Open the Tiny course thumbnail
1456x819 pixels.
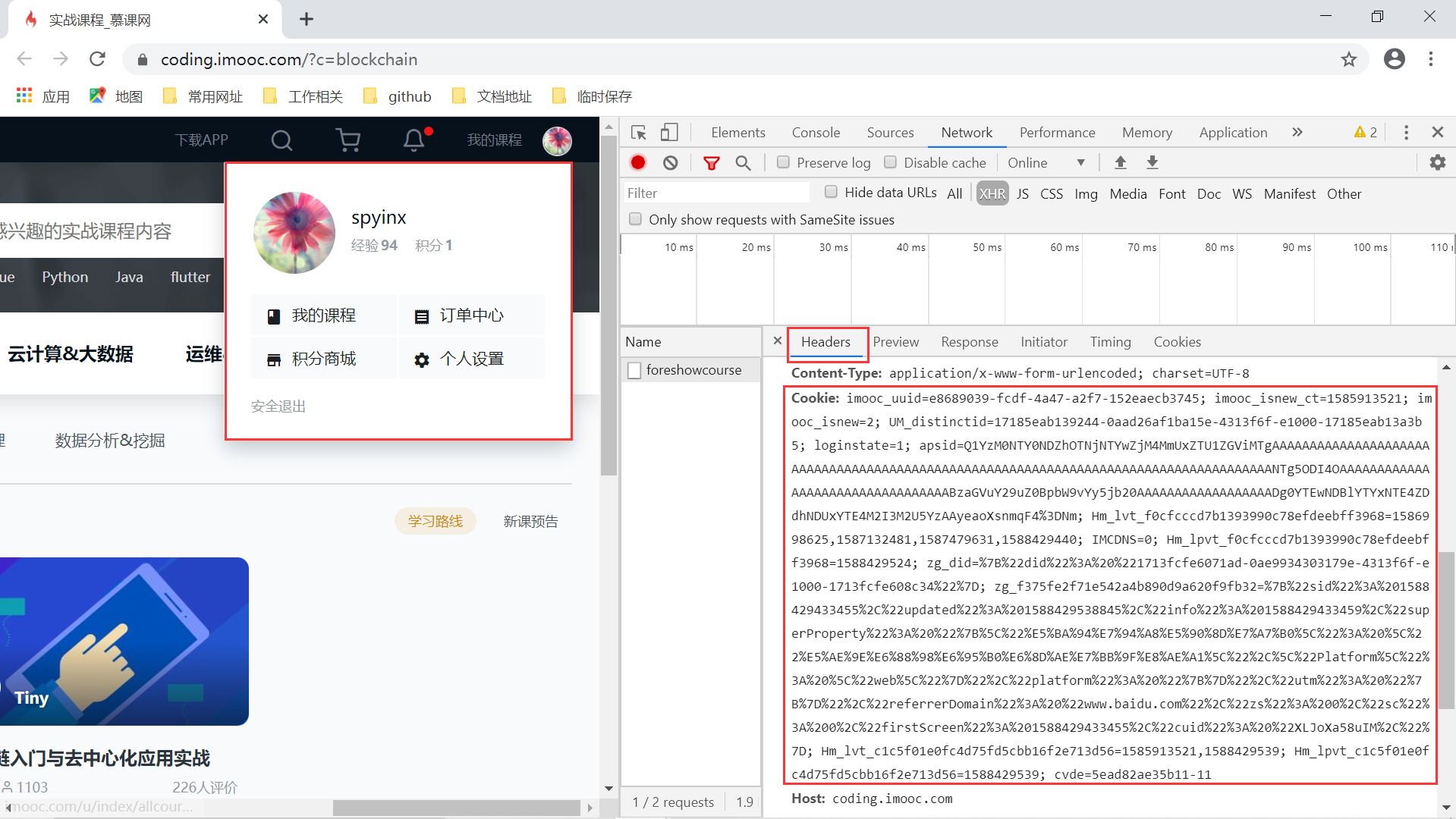click(124, 642)
